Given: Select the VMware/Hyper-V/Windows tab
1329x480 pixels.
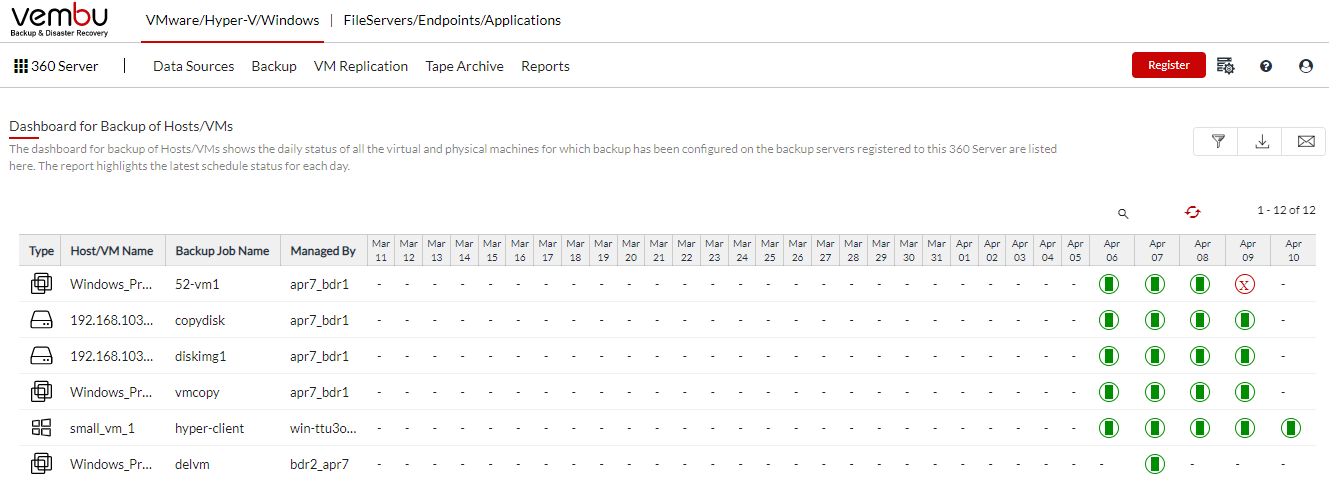Looking at the screenshot, I should 232,20.
